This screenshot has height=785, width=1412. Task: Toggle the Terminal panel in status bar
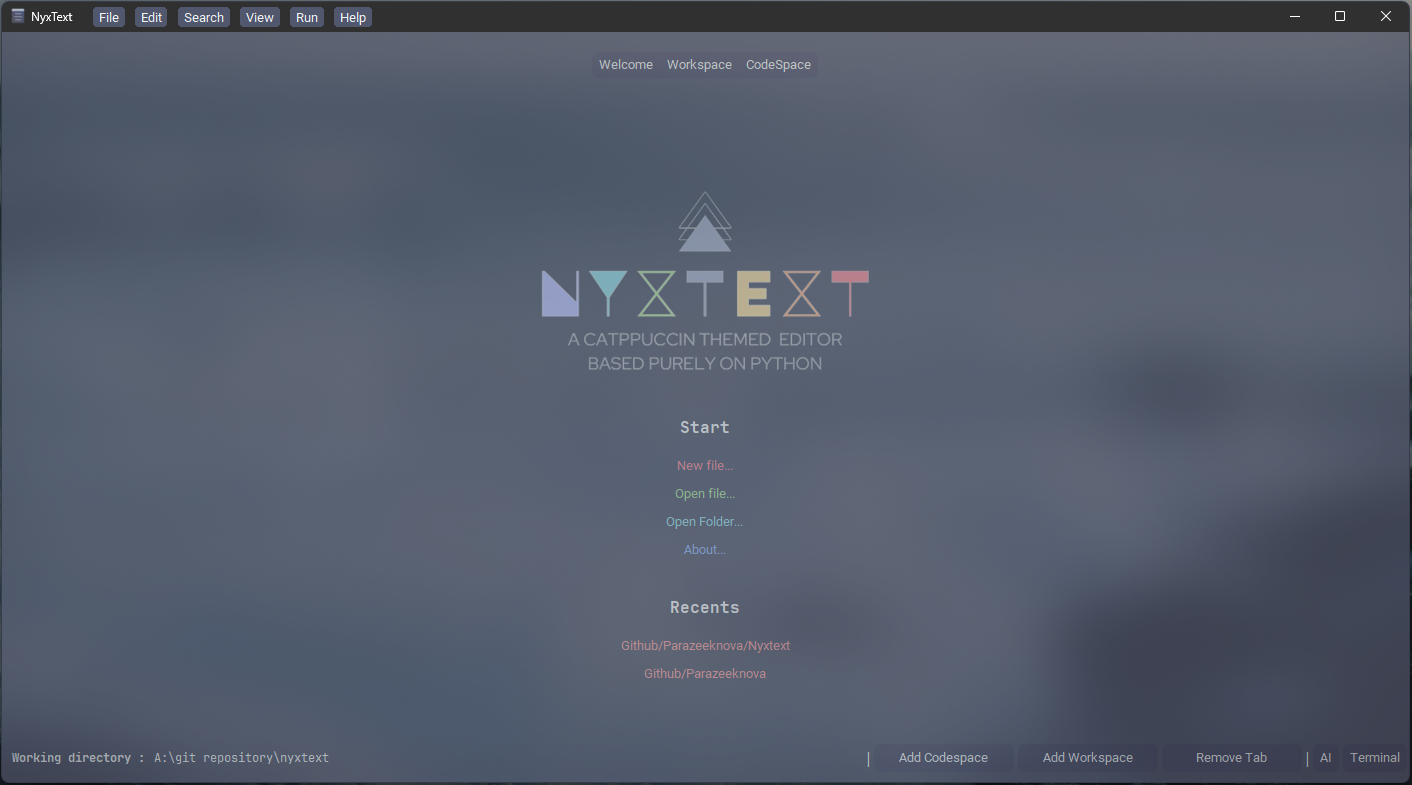tap(1375, 758)
